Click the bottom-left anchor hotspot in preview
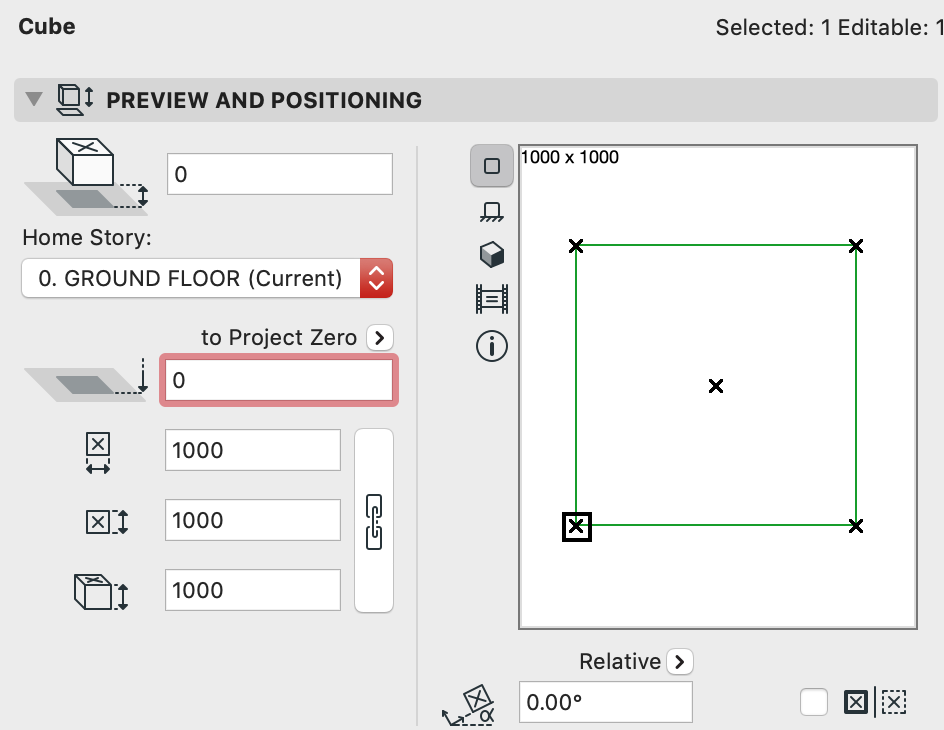Viewport: 944px width, 730px height. tap(577, 526)
